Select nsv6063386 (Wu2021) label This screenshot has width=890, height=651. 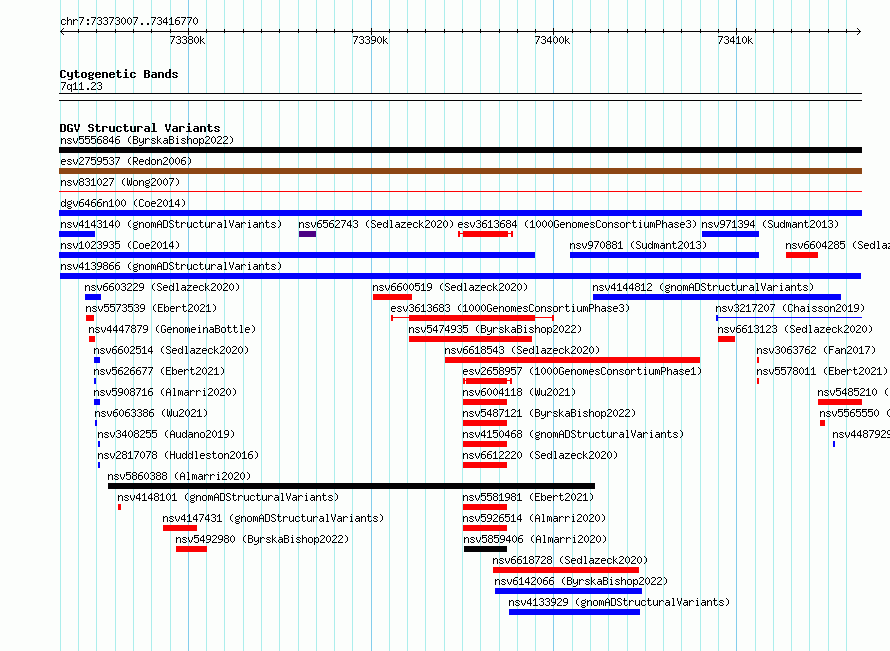point(152,413)
